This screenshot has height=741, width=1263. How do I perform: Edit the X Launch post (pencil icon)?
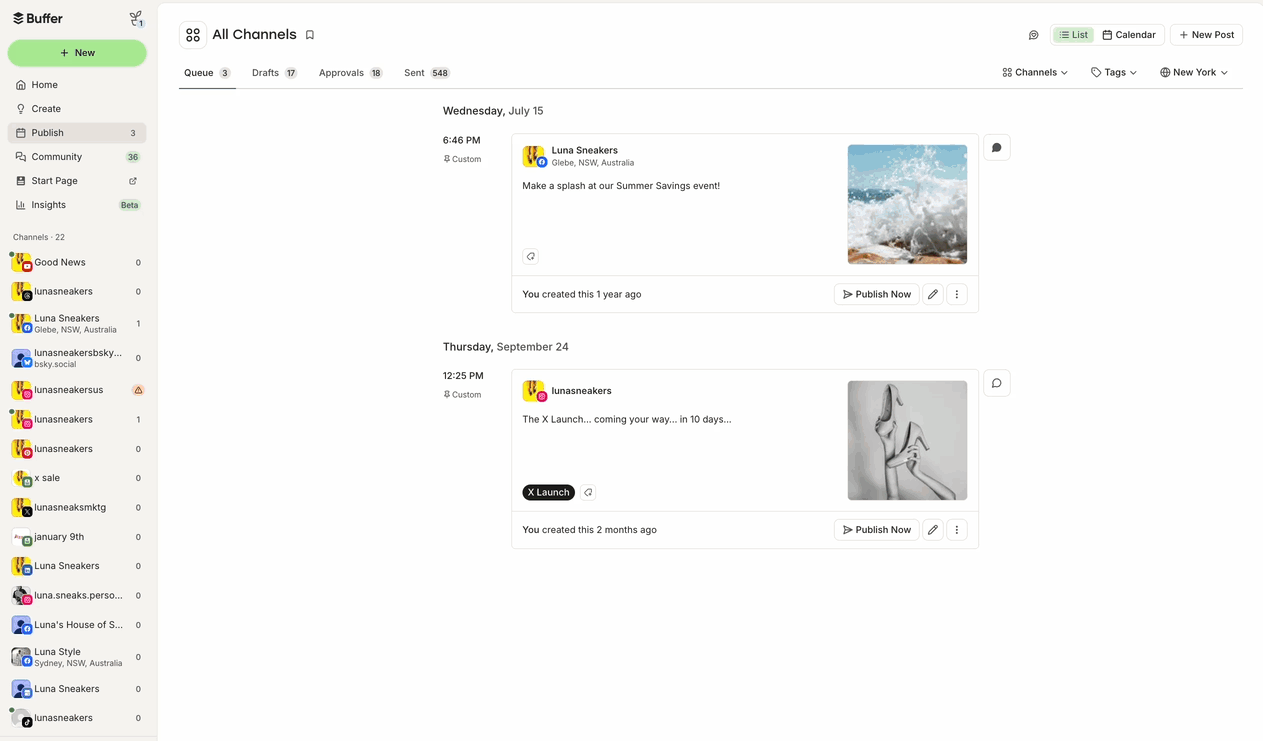click(933, 530)
